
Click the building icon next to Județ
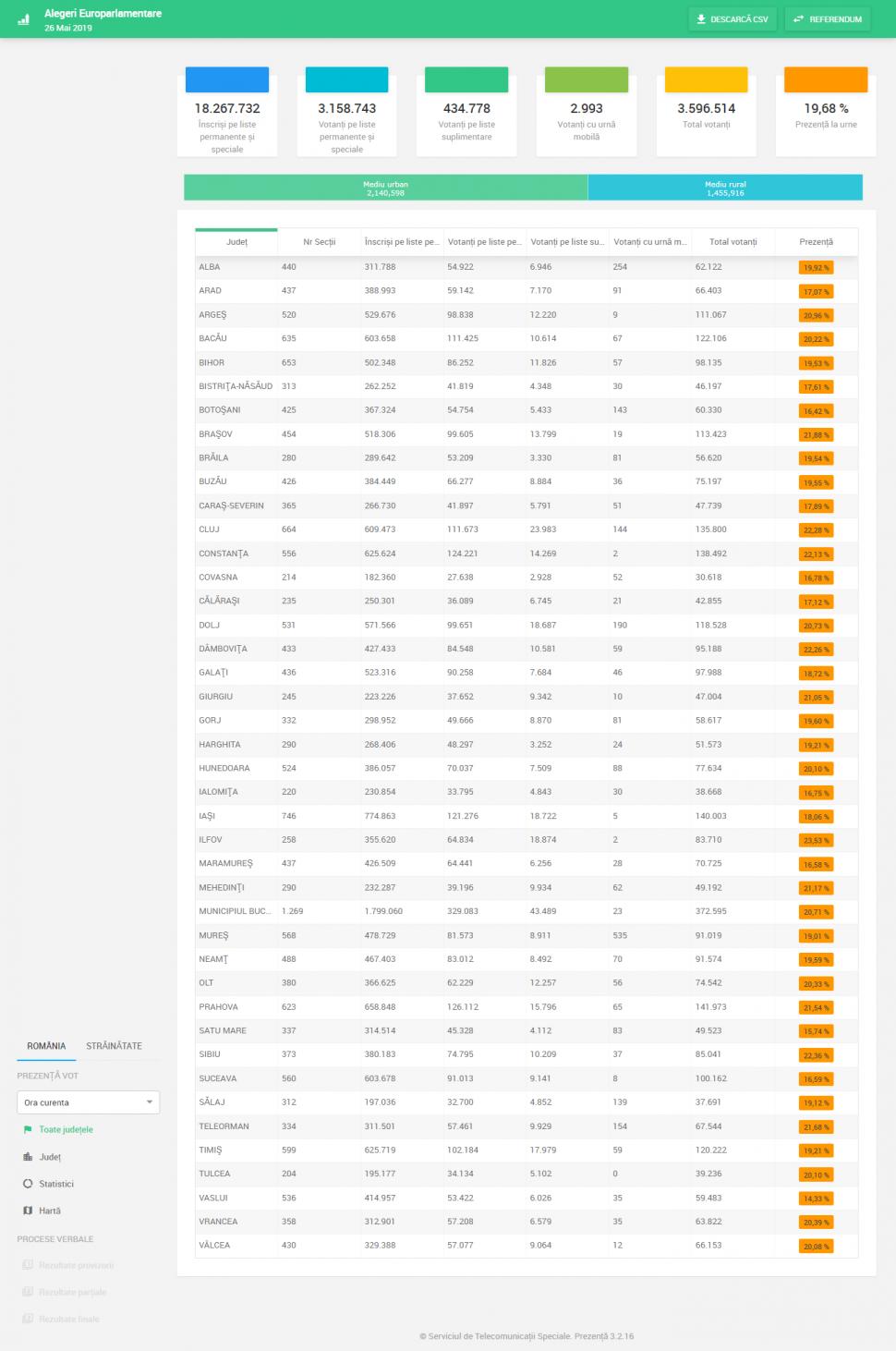click(26, 1156)
